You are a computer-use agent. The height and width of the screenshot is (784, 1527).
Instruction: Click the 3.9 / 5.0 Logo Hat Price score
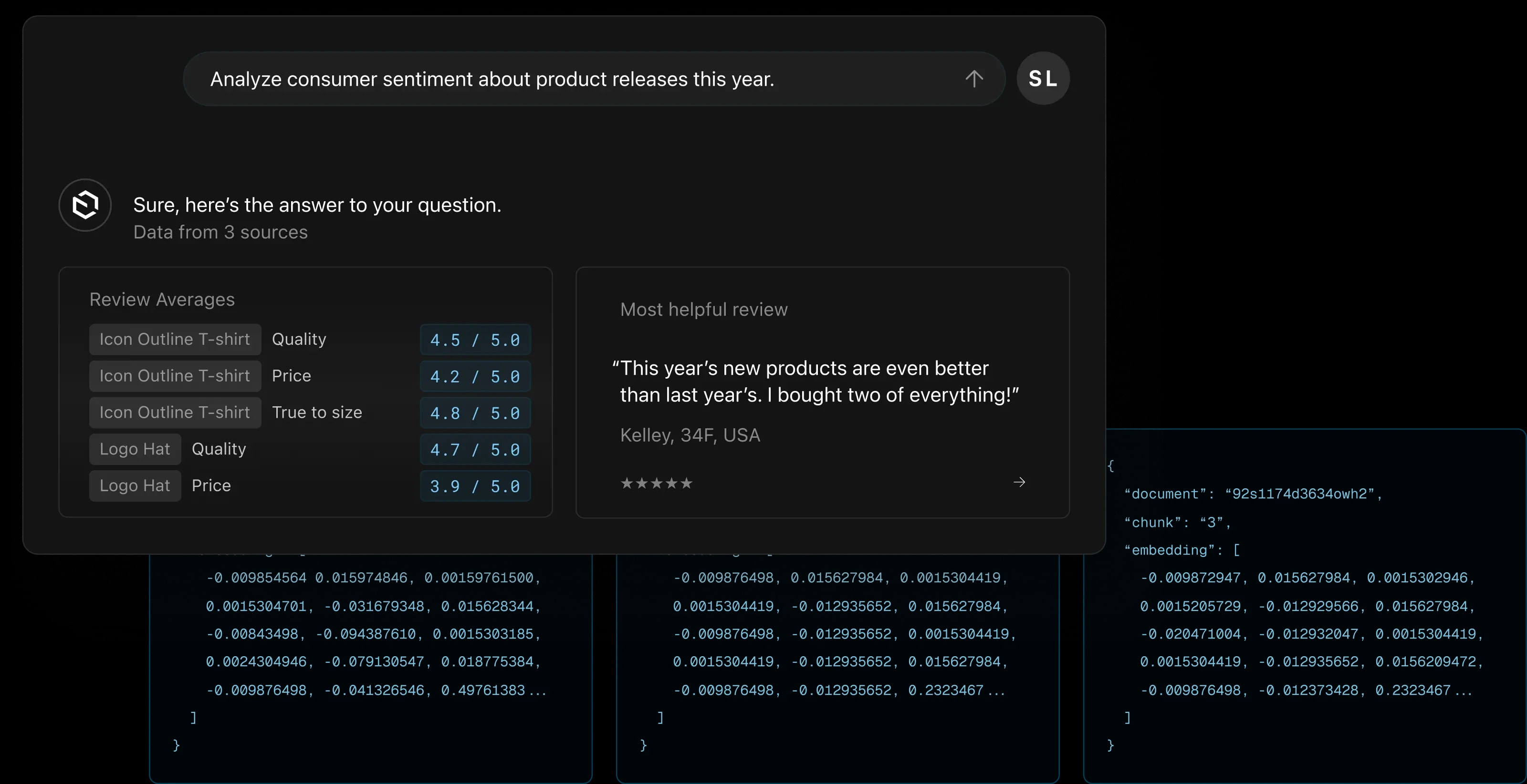(474, 486)
